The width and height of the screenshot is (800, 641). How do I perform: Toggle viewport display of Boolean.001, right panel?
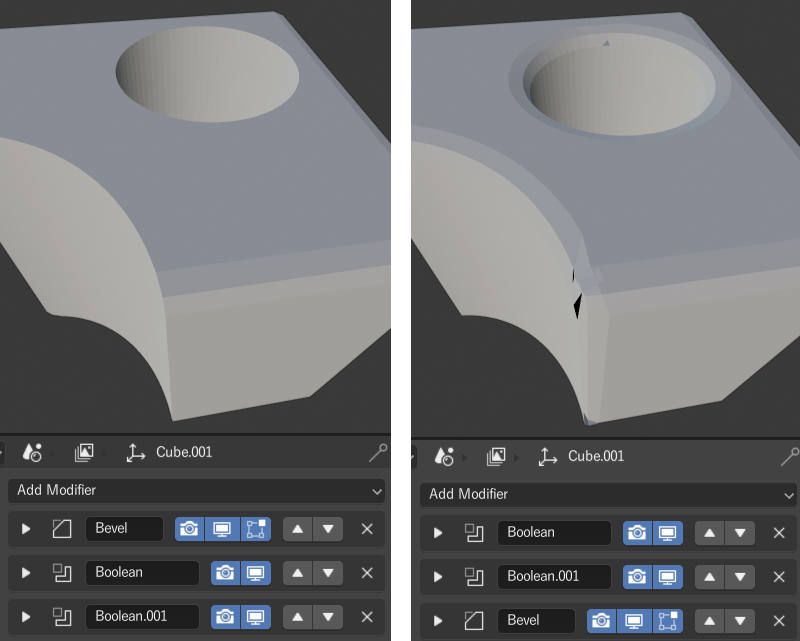(668, 577)
